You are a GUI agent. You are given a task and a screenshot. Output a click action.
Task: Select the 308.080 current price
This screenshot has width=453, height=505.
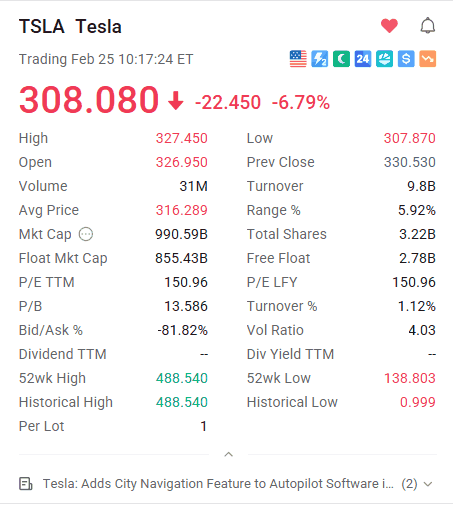89,100
